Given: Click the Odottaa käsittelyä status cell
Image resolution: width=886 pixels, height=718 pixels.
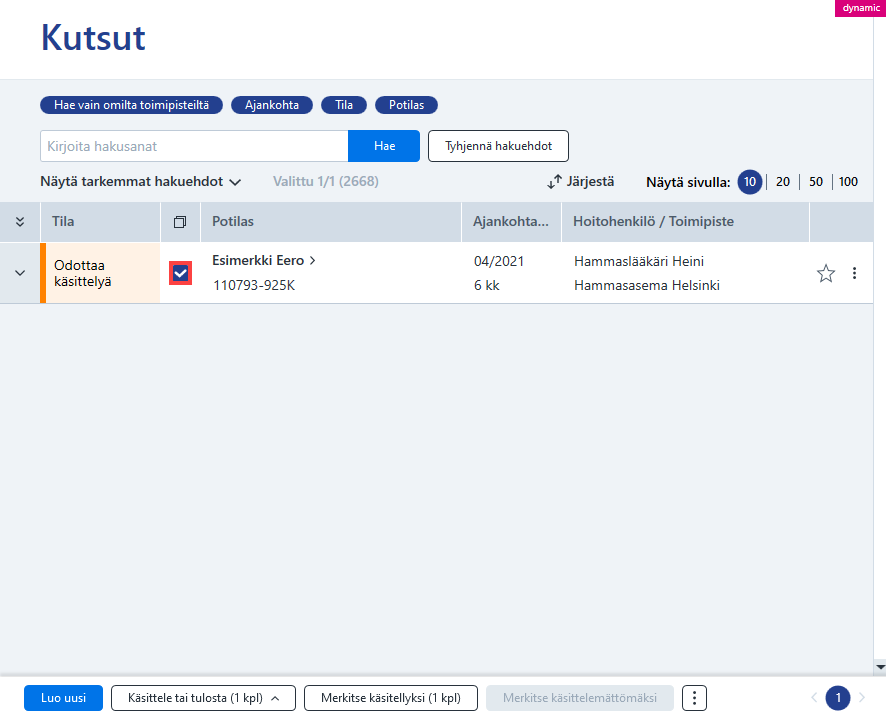Looking at the screenshot, I should click(x=102, y=273).
